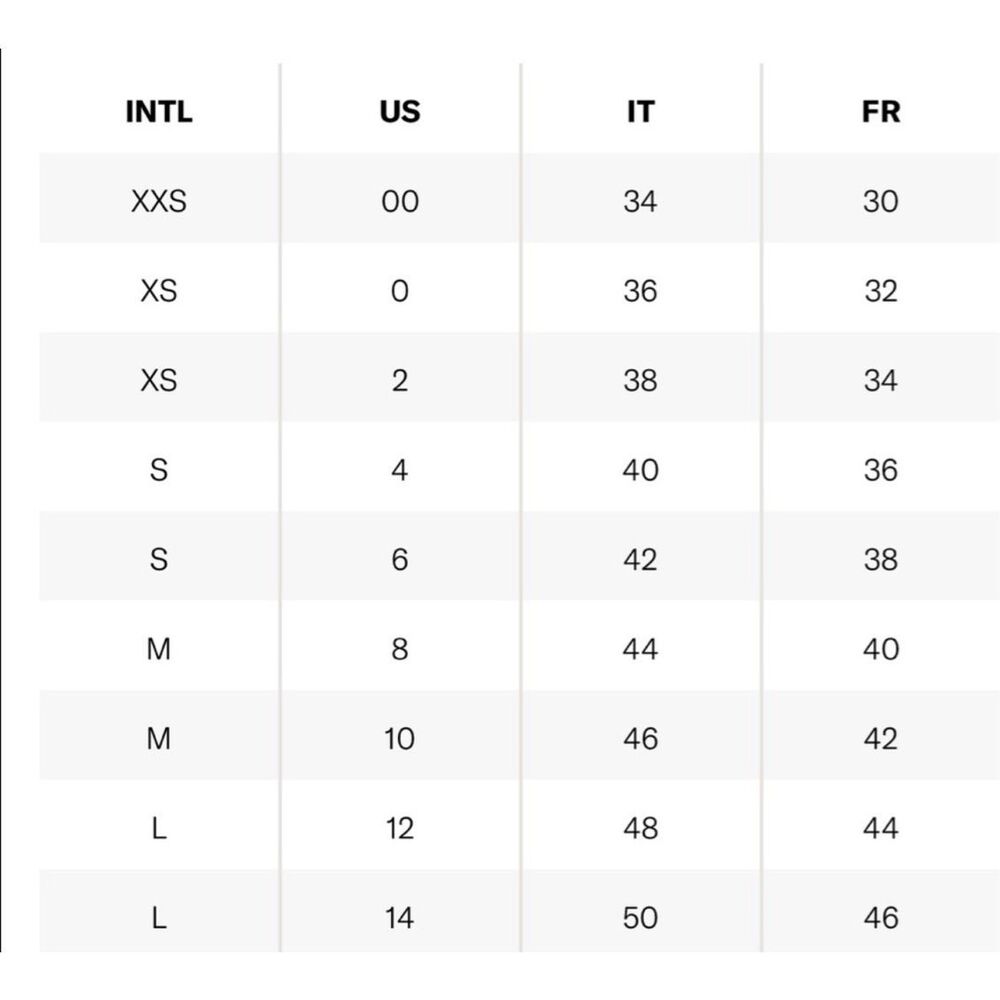Click the INTL column header
The height and width of the screenshot is (1000, 1000).
coord(159,112)
